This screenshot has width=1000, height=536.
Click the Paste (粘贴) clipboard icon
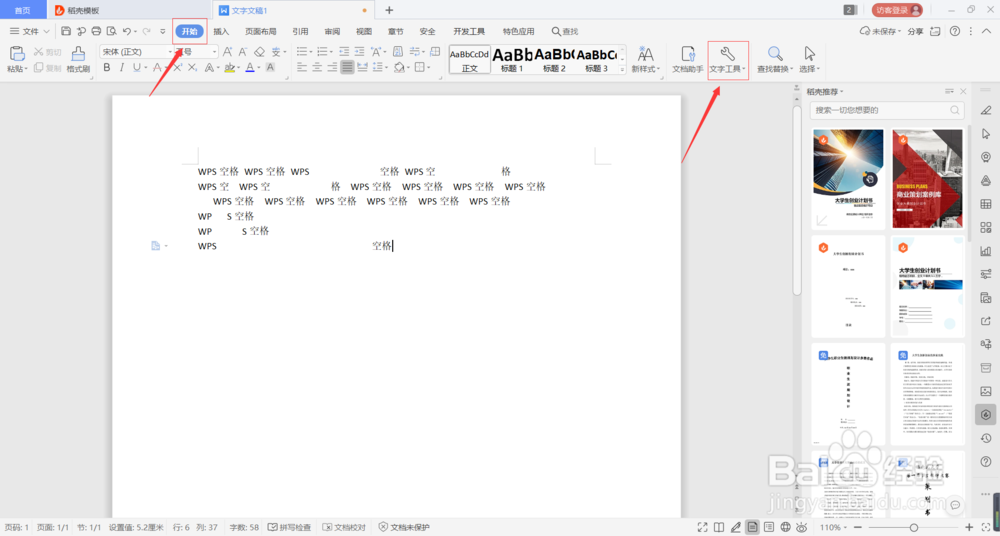[x=17, y=54]
